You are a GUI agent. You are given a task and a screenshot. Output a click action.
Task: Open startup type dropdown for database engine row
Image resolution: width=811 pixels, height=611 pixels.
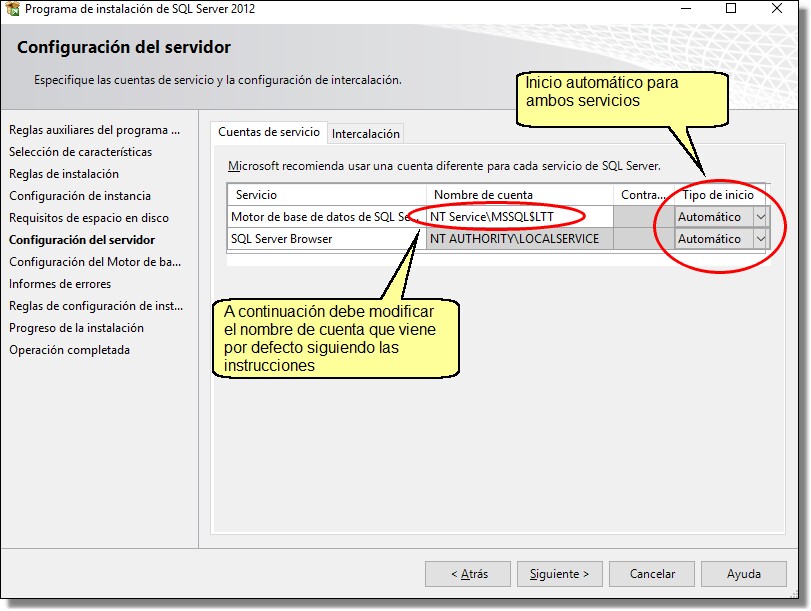point(760,217)
